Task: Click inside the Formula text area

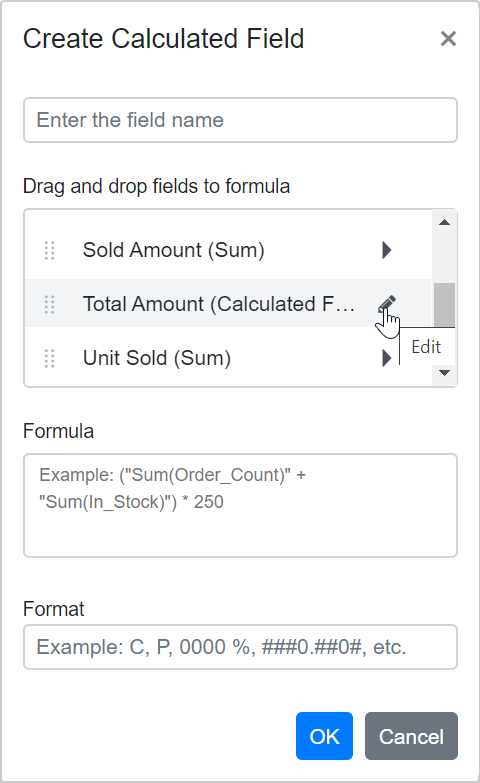Action: [x=240, y=505]
